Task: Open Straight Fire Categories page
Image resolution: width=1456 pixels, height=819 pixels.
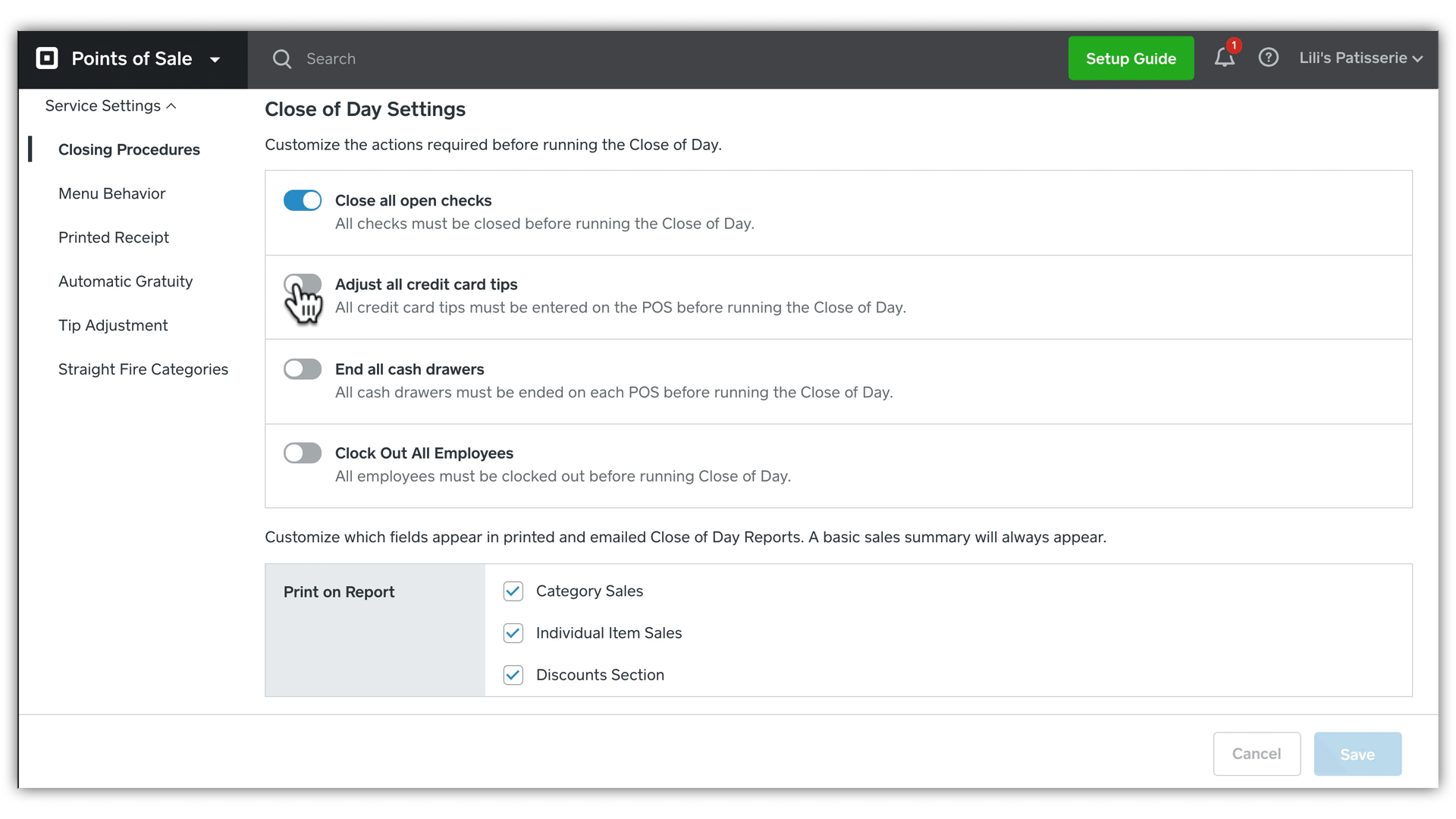Action: point(143,369)
